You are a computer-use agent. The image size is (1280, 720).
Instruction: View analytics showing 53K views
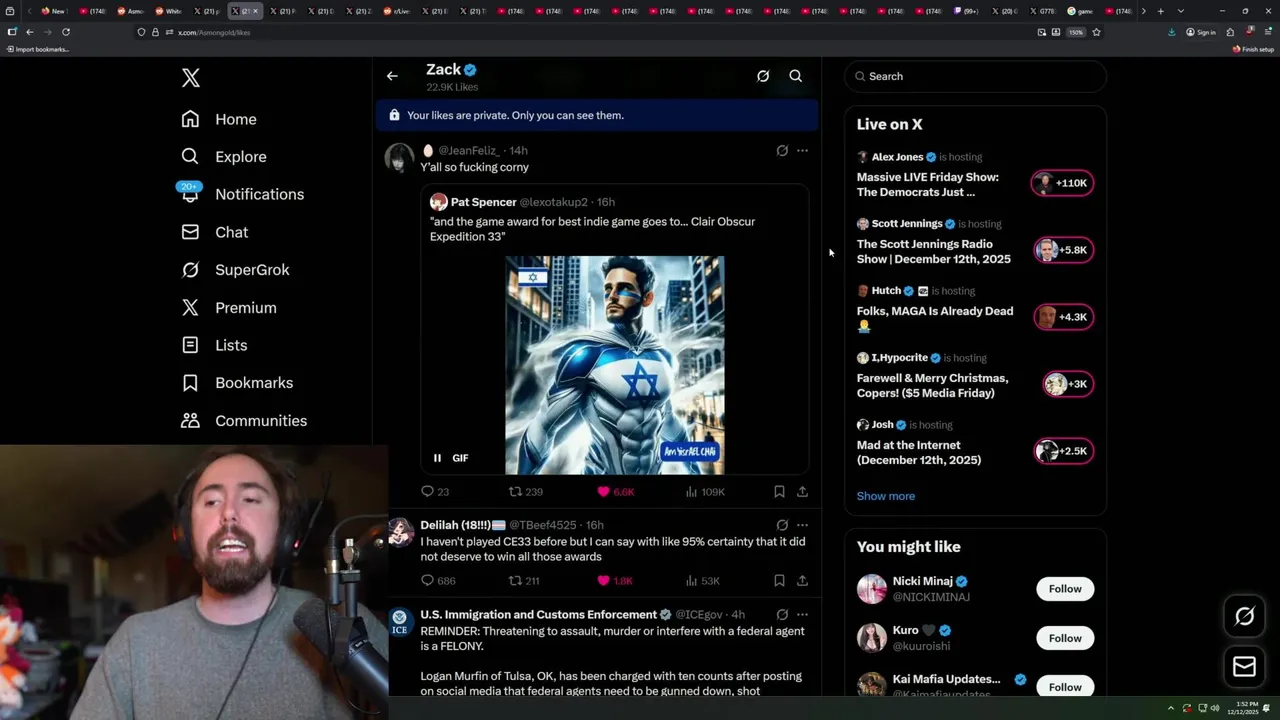click(703, 581)
